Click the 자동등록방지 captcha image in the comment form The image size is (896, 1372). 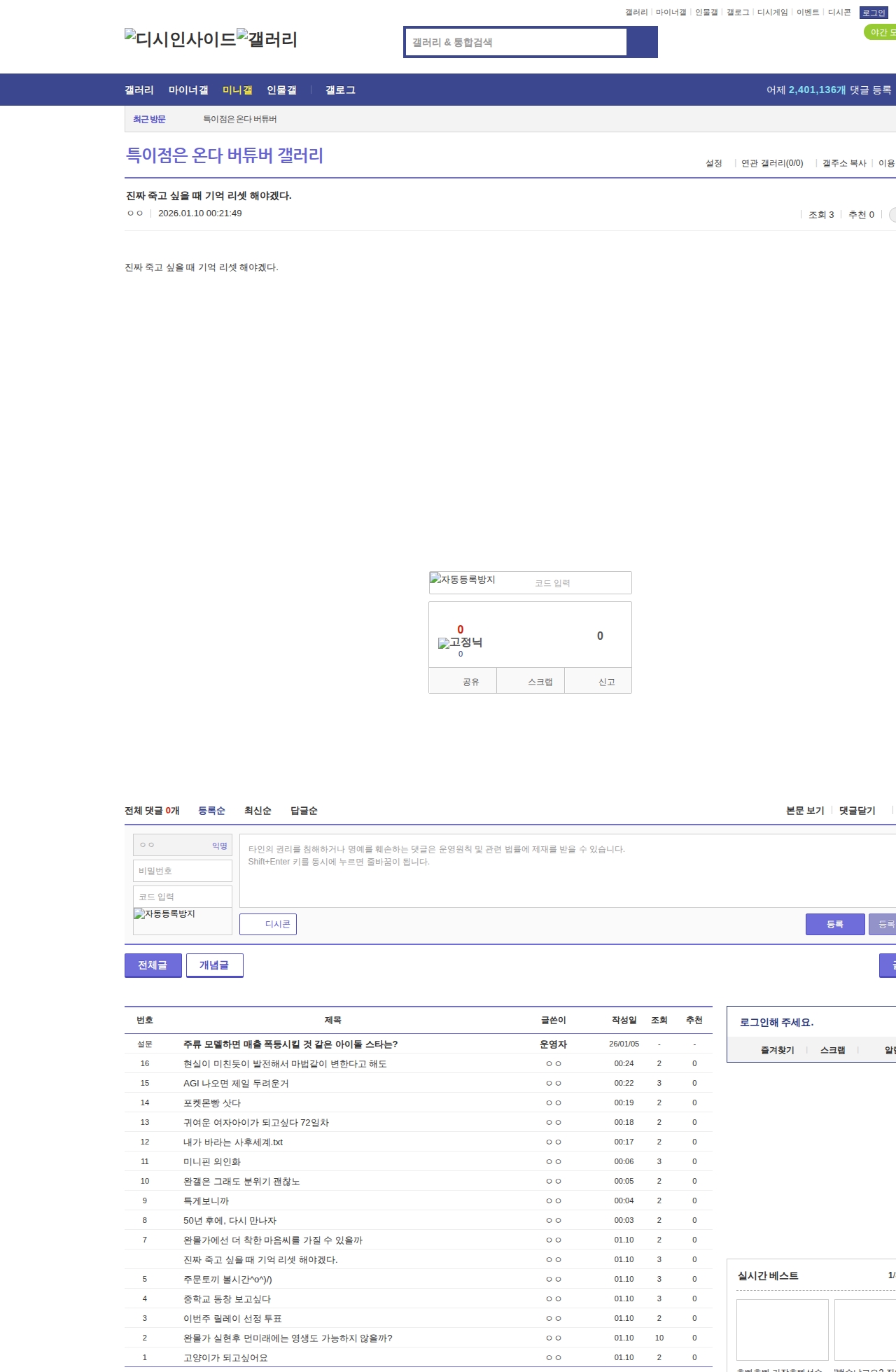(182, 920)
